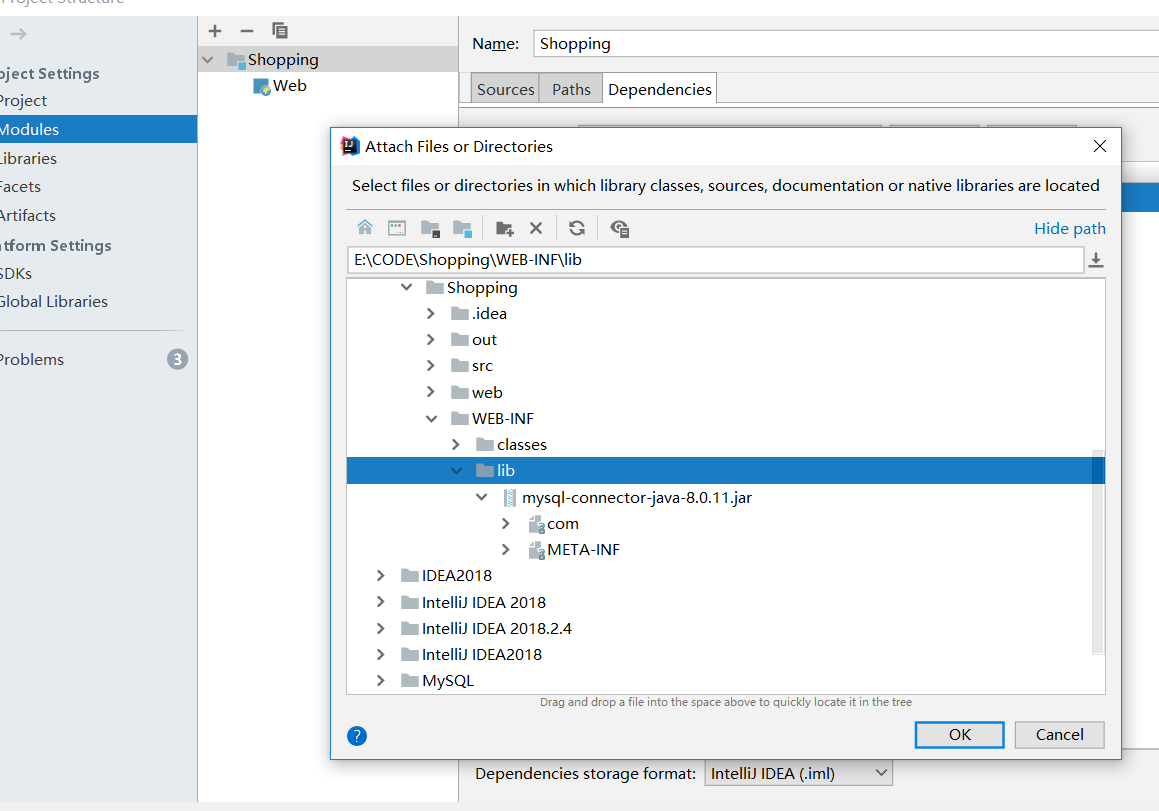The width and height of the screenshot is (1159, 811).
Task: Expand the mysql-connector-java jar contents
Action: pyautogui.click(x=482, y=497)
